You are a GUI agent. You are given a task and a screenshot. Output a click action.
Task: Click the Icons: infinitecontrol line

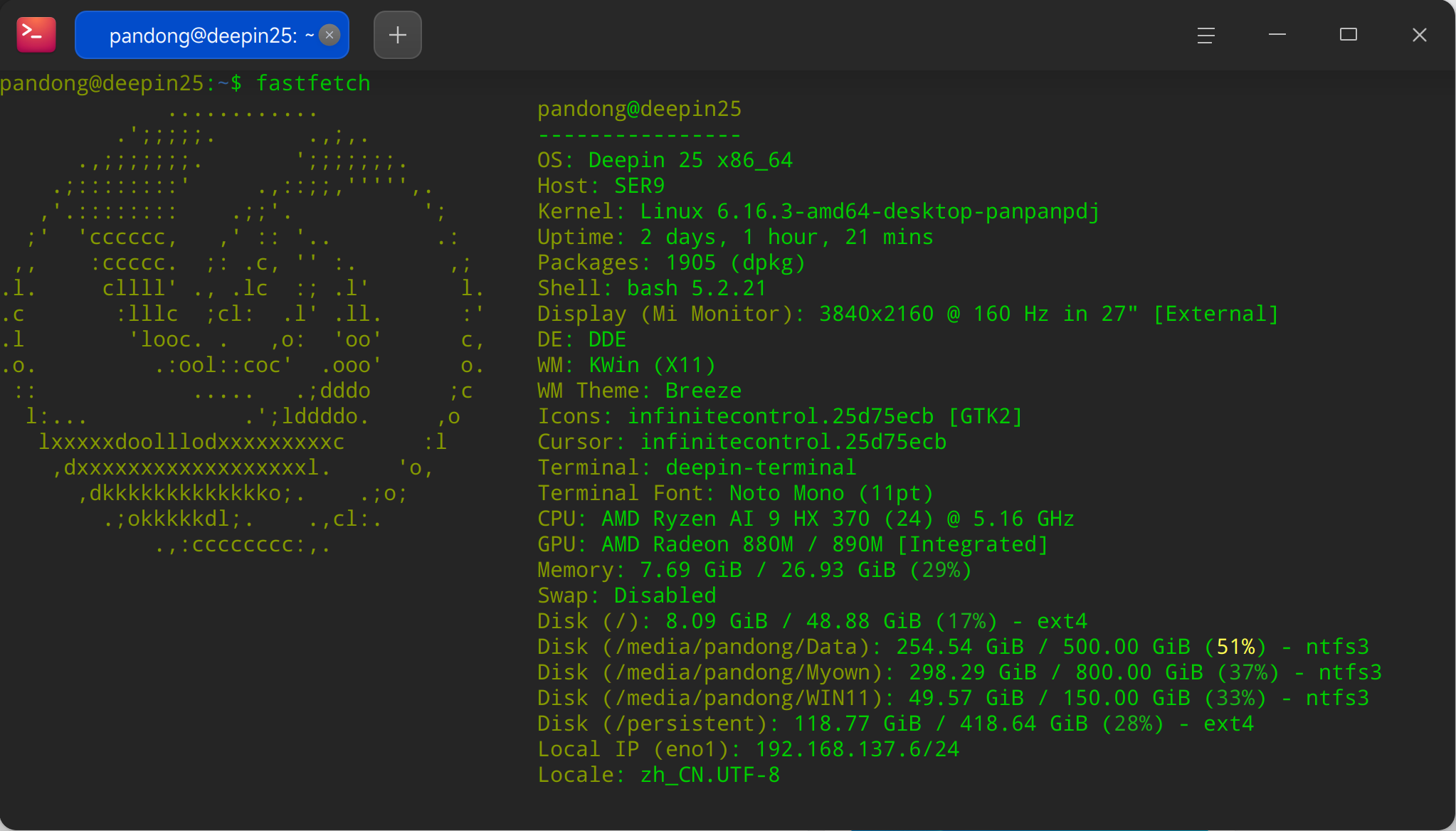tap(780, 416)
